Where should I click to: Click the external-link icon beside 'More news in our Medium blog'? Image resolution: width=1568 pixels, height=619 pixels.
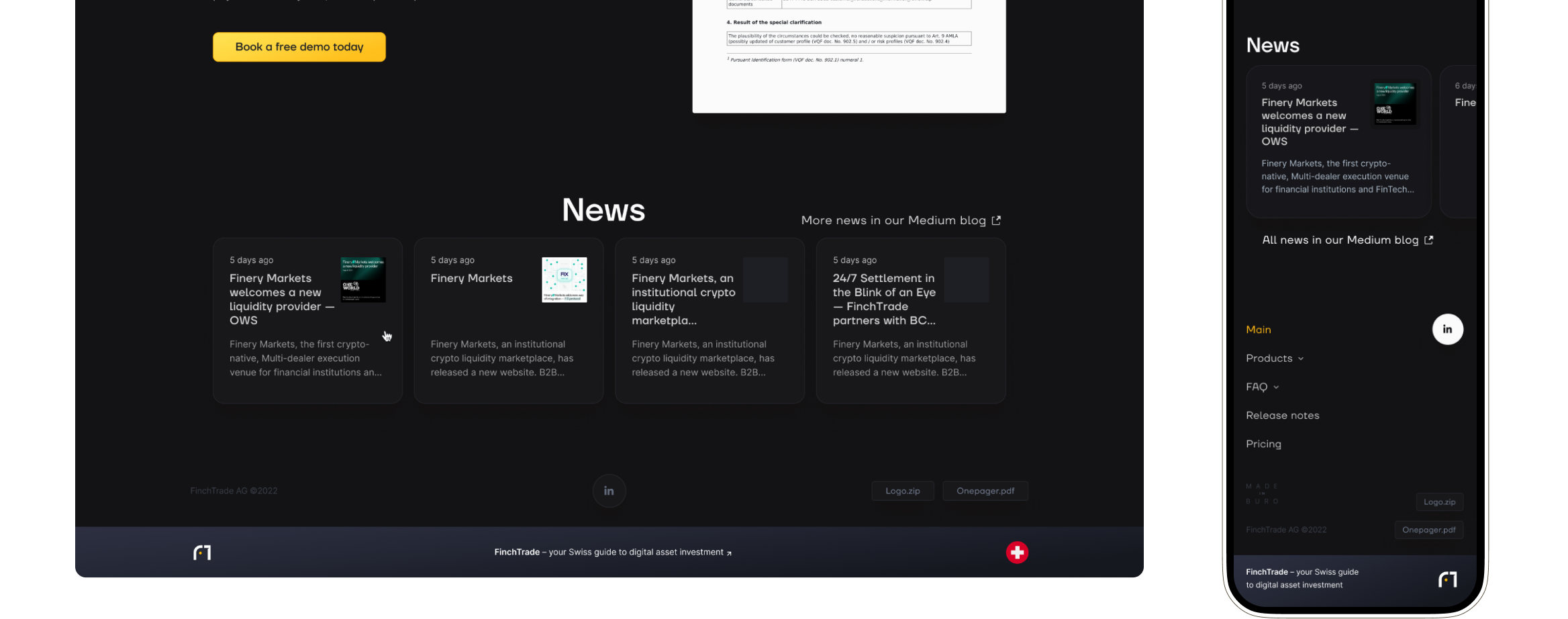point(996,220)
